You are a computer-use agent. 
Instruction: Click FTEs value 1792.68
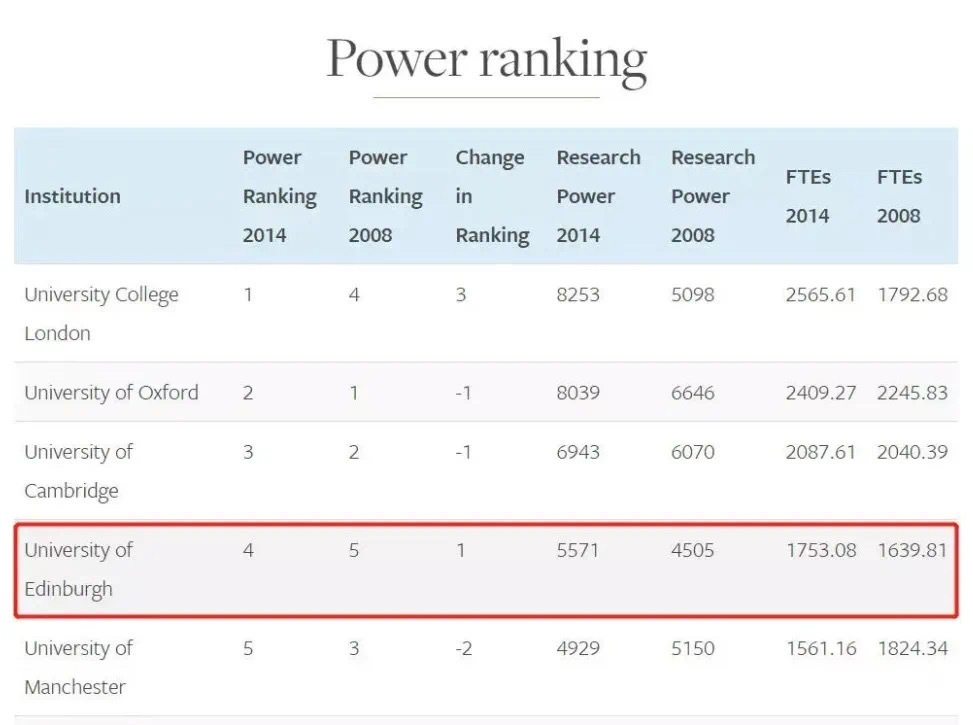[912, 294]
